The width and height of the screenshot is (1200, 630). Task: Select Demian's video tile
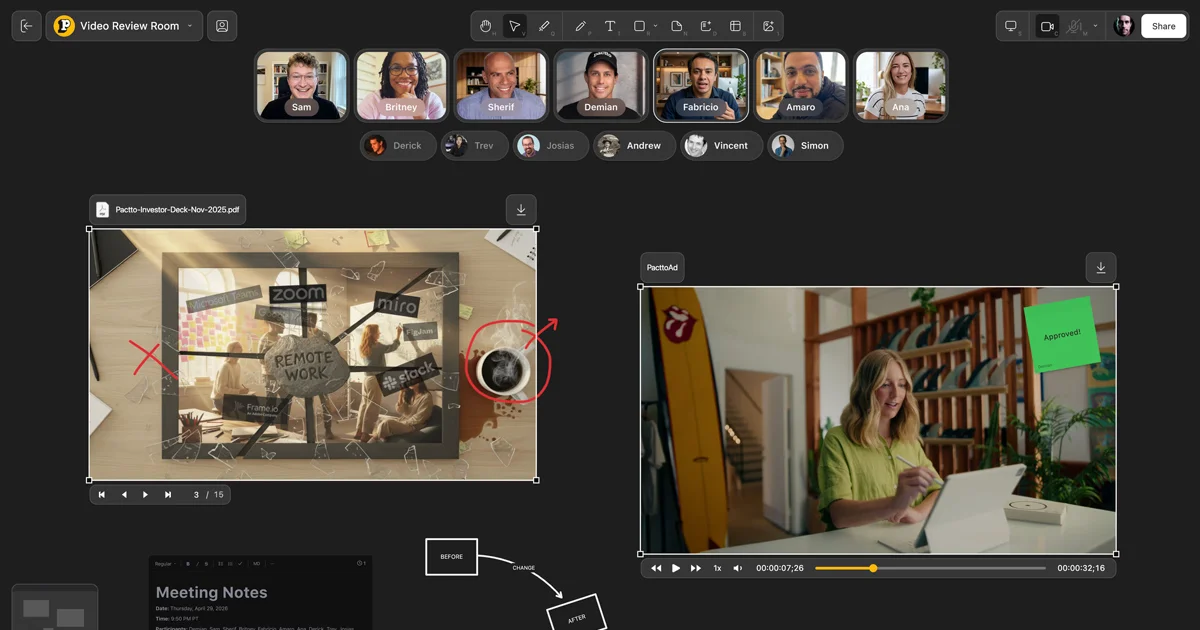pyautogui.click(x=601, y=86)
